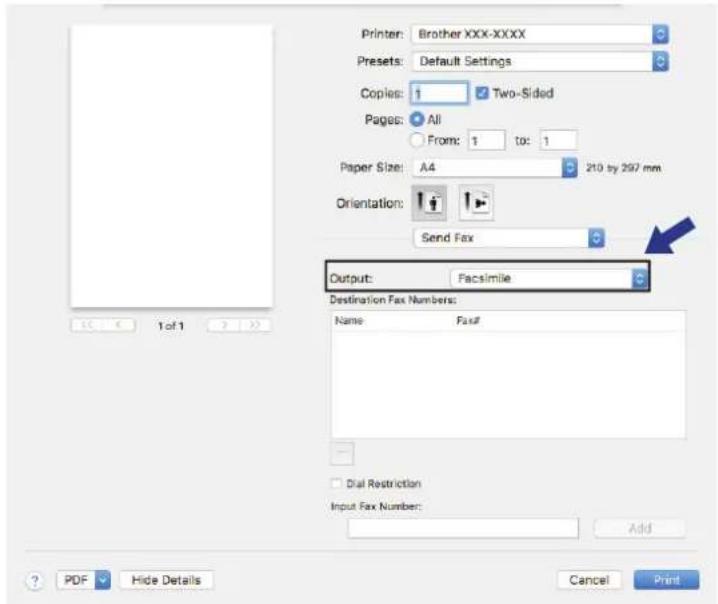Click the Input Fax Number field
This screenshot has width=718, height=604.
click(463, 528)
